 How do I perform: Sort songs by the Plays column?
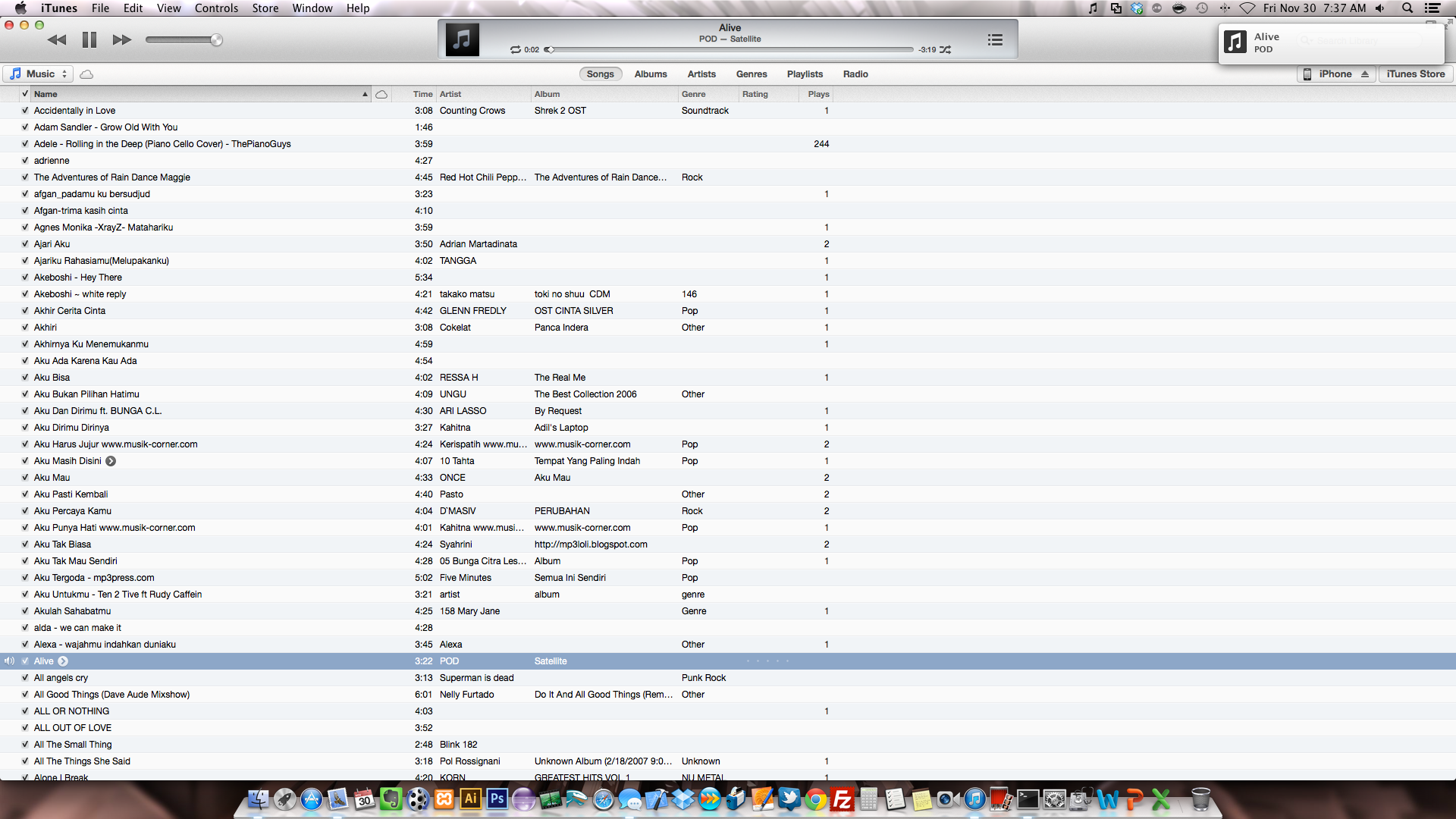click(x=817, y=94)
